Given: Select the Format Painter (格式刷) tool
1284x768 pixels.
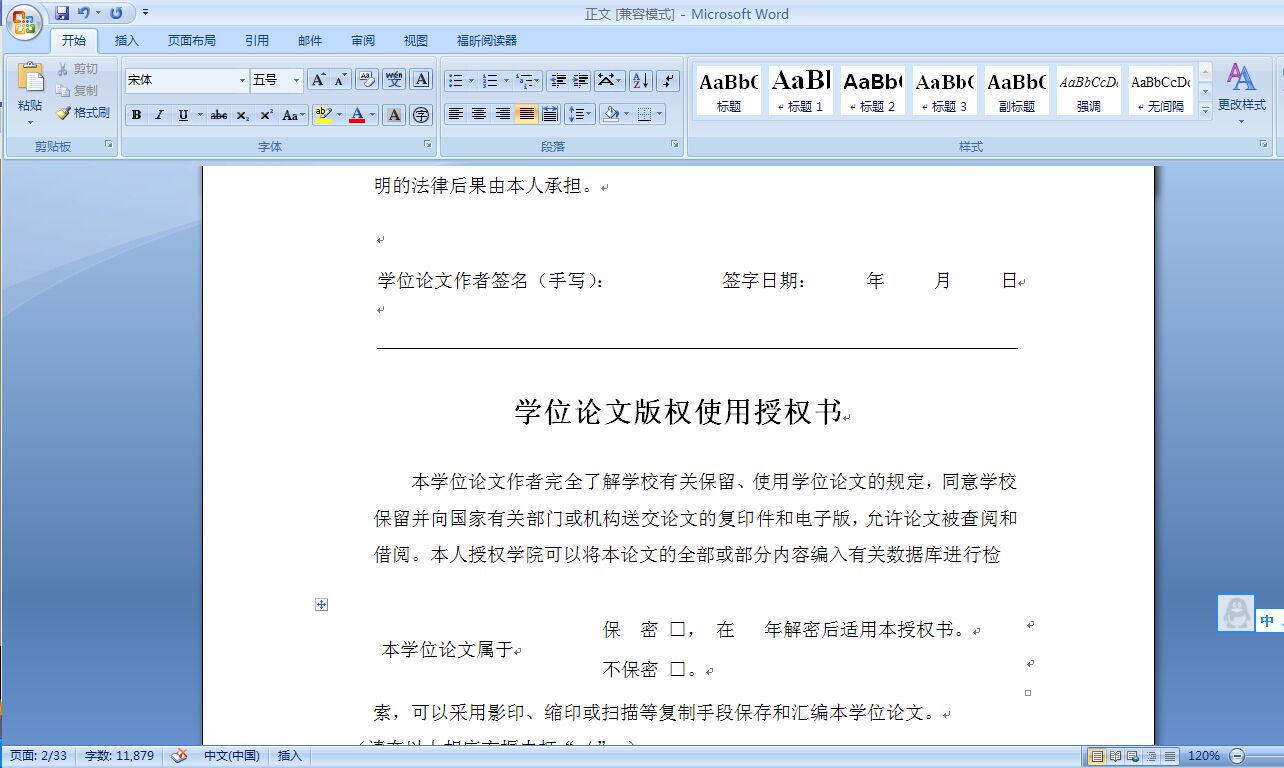Looking at the screenshot, I should tap(84, 112).
